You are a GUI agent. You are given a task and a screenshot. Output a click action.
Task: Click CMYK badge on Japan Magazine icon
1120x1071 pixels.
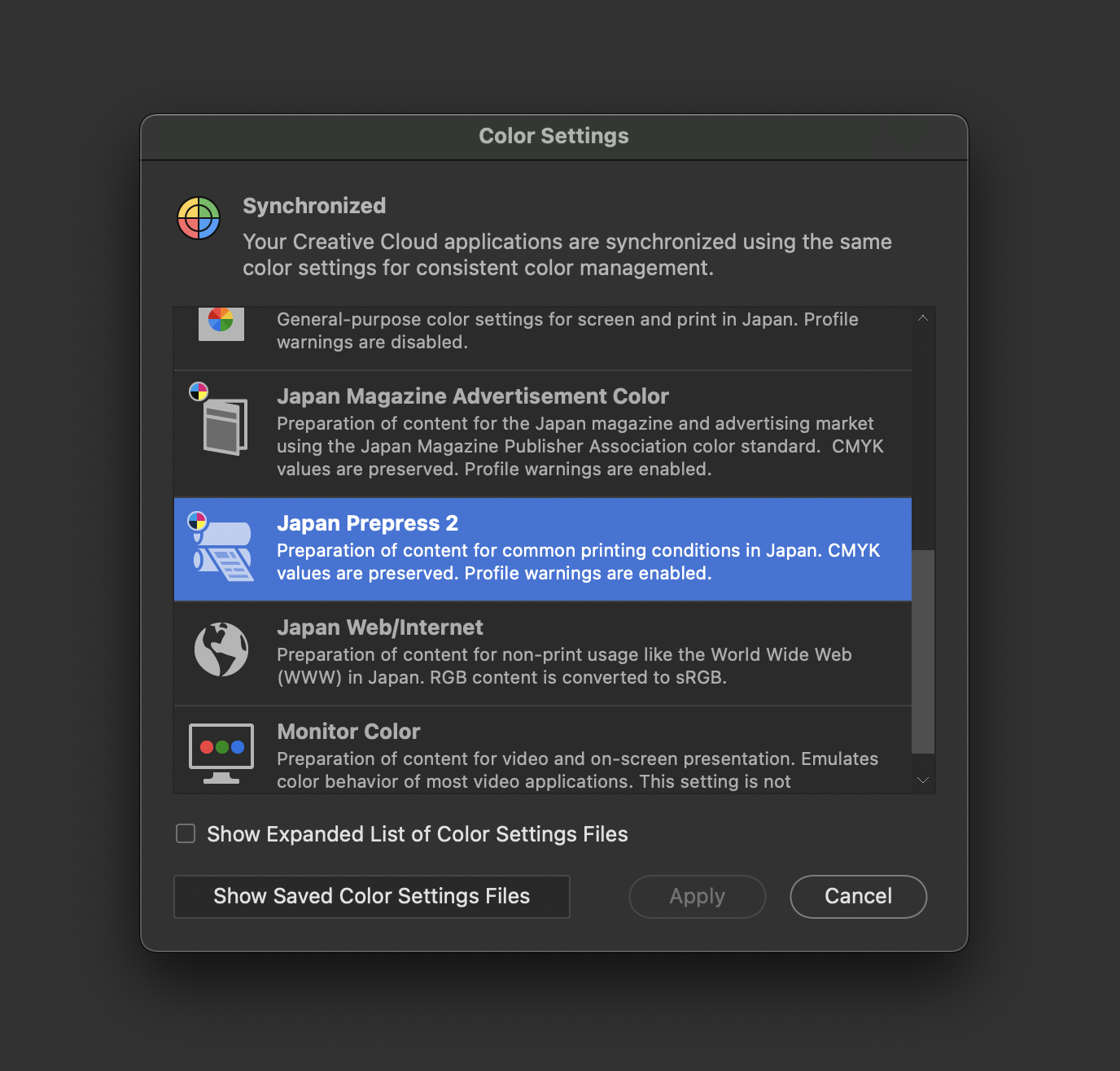click(199, 391)
